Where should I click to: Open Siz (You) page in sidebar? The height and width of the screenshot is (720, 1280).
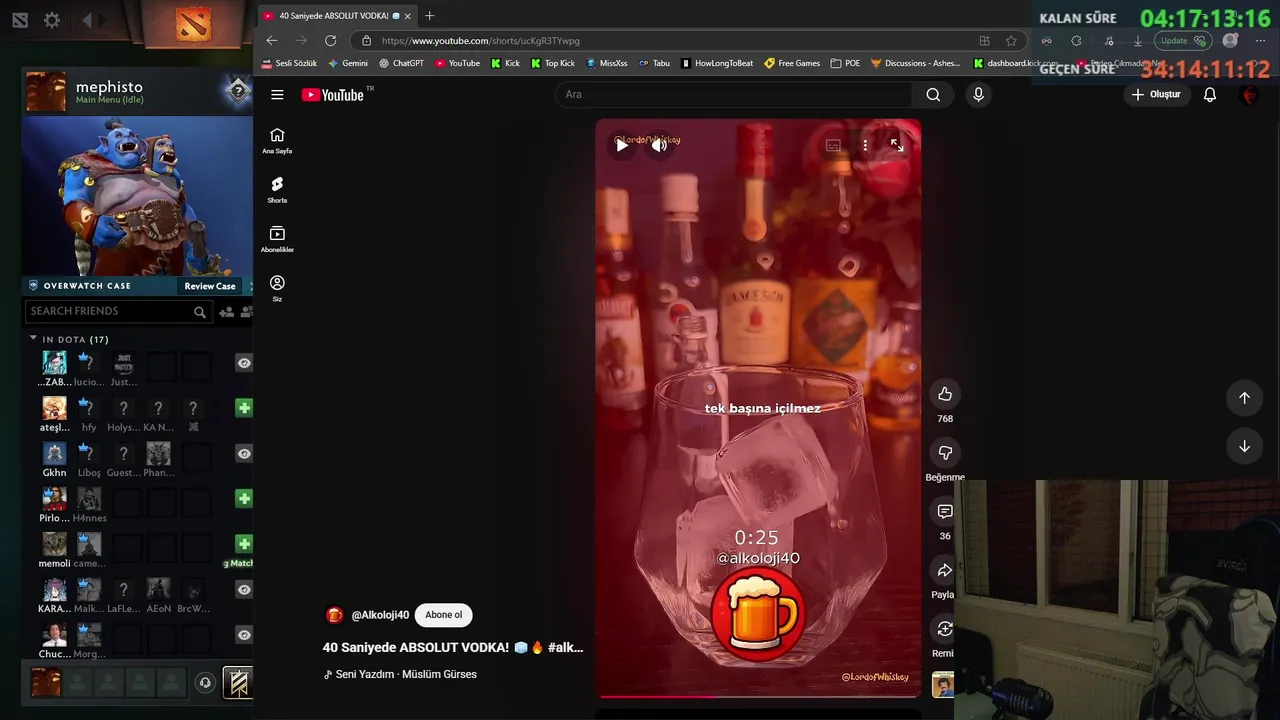[277, 288]
